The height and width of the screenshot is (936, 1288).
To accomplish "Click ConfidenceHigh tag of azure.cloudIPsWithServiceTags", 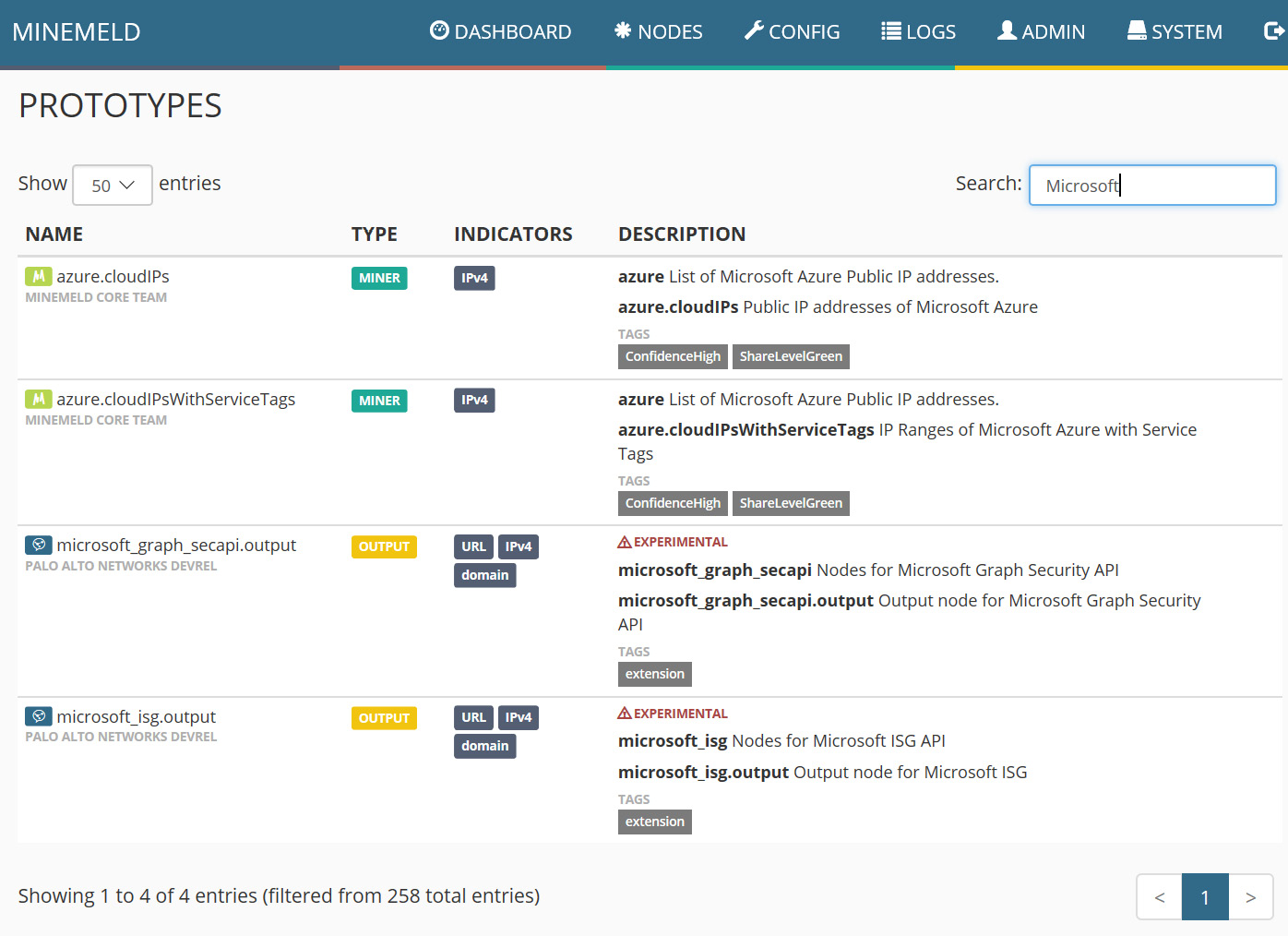I will (x=673, y=503).
